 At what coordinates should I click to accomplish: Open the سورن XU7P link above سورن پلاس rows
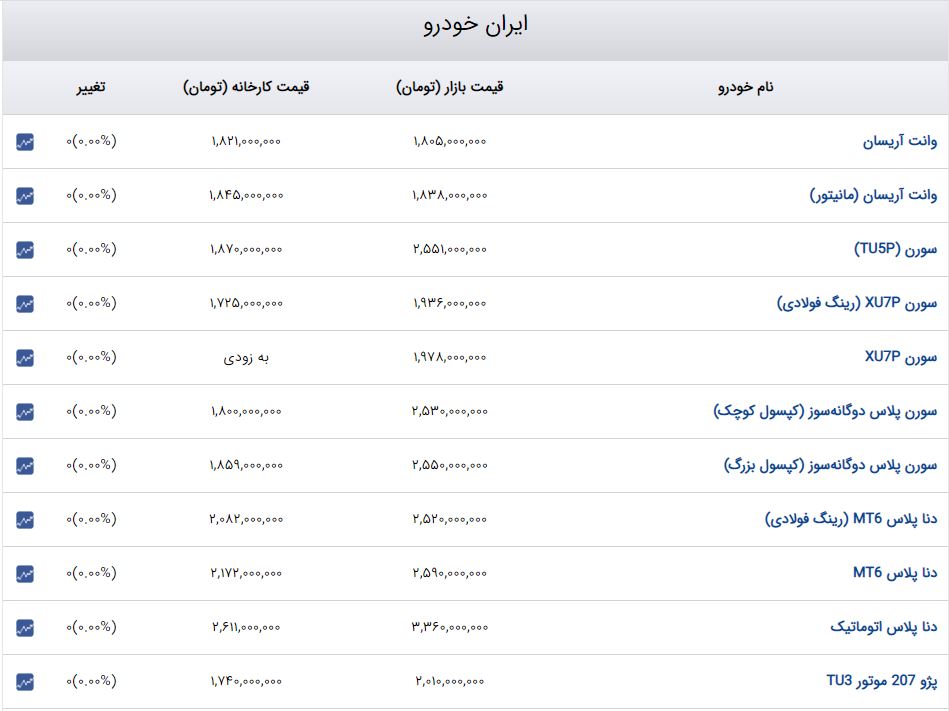point(901,357)
